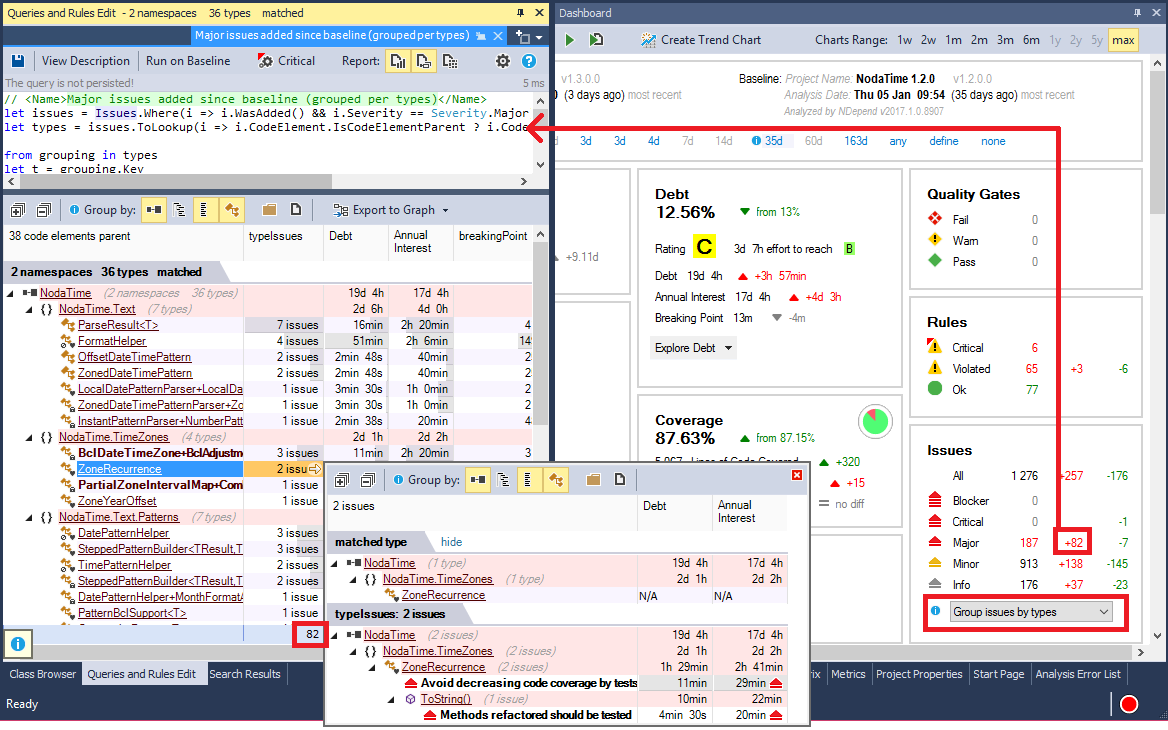Open the Analysis Error List tab

[x=1078, y=674]
